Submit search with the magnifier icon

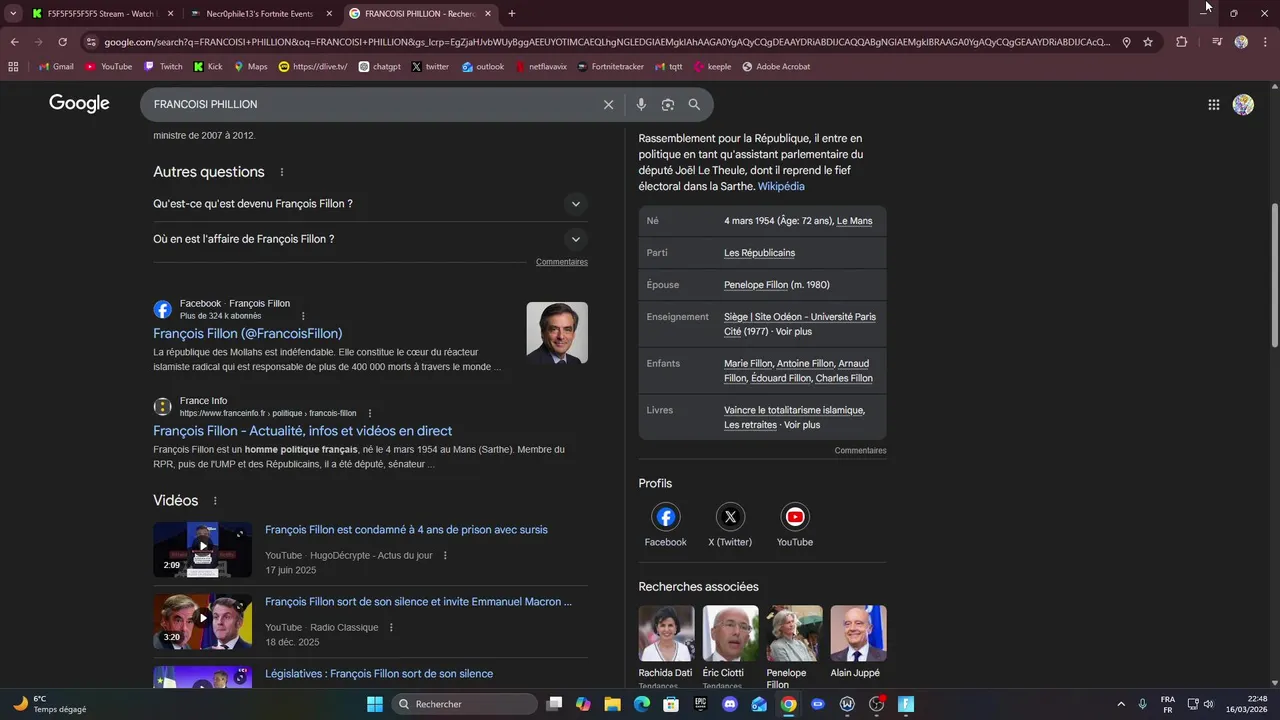pos(694,104)
